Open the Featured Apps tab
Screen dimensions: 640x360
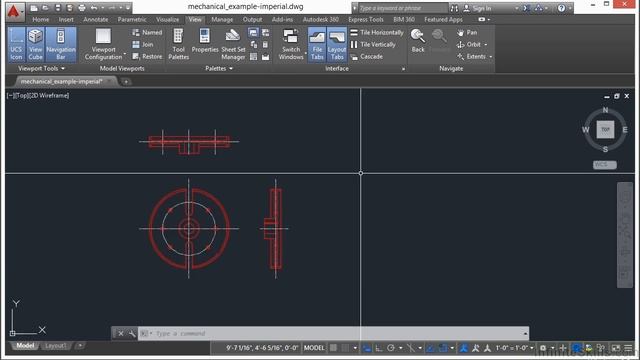443,20
